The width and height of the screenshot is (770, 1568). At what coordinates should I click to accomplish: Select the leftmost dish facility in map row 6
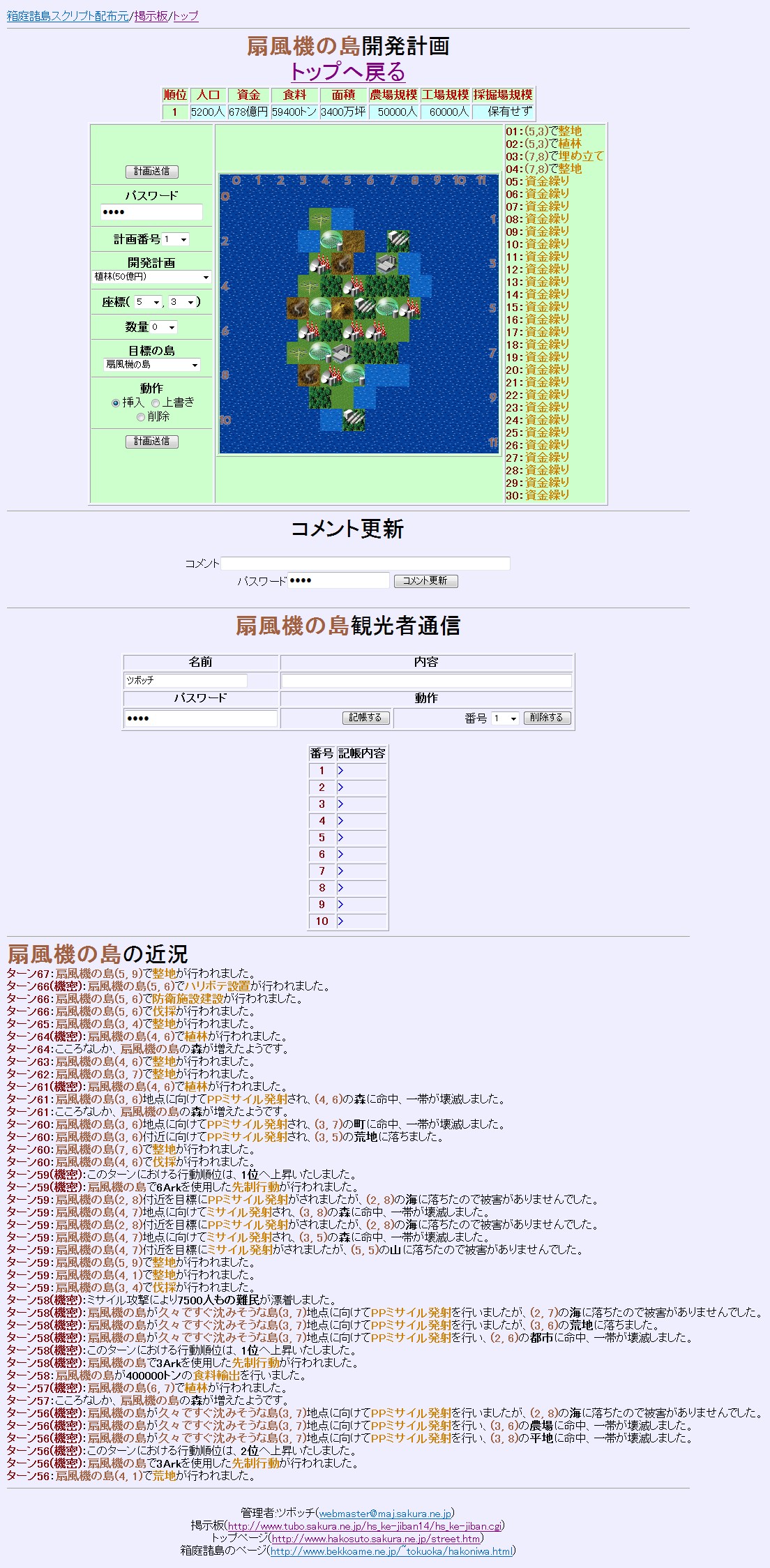tap(309, 331)
